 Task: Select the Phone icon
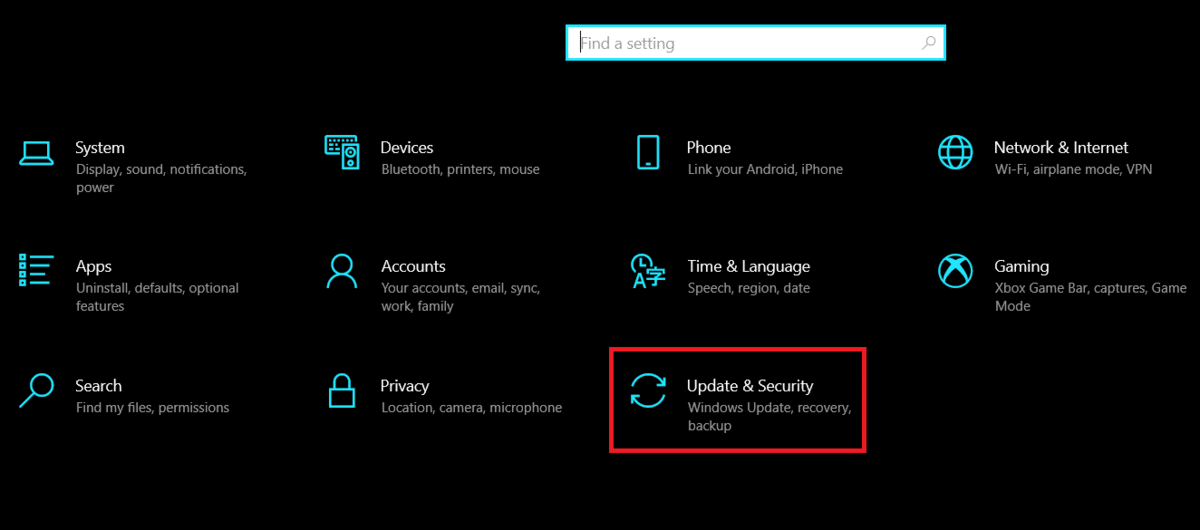(x=648, y=152)
